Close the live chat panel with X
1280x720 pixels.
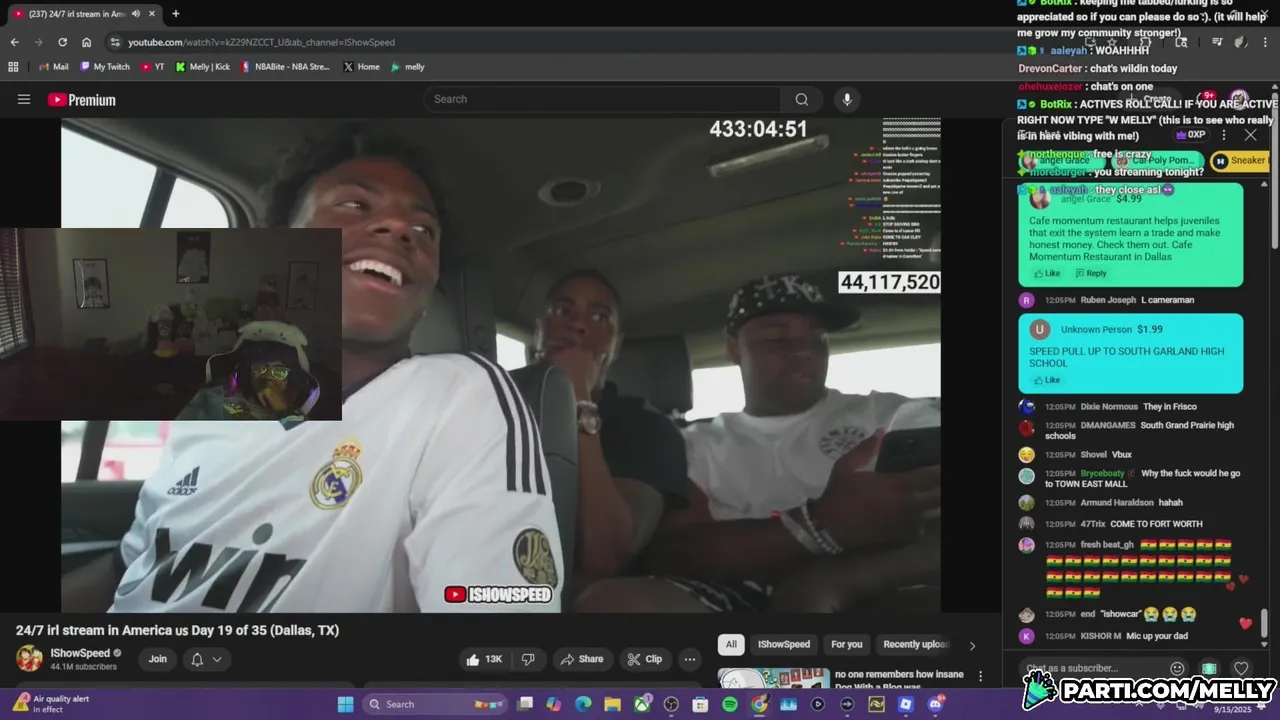coord(1250,135)
